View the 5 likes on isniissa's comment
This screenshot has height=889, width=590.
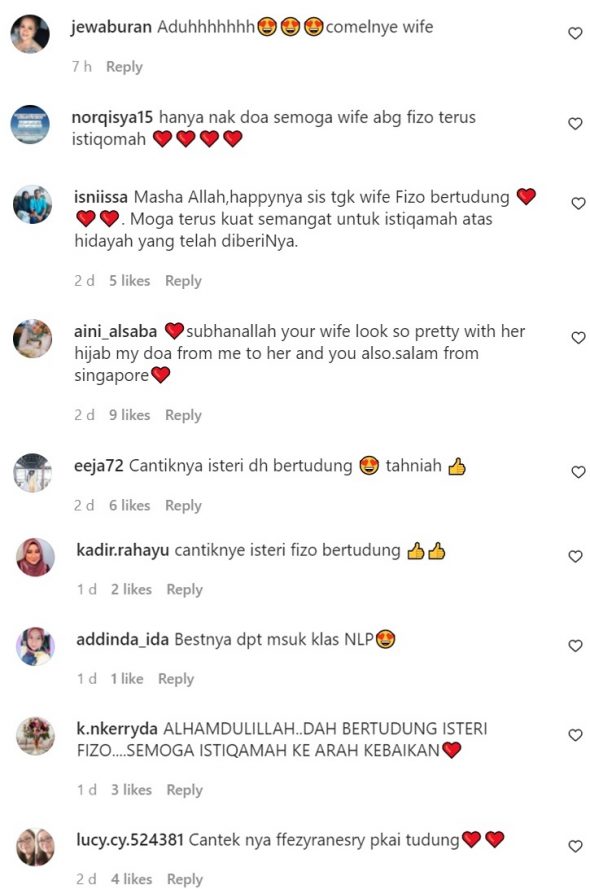(129, 281)
